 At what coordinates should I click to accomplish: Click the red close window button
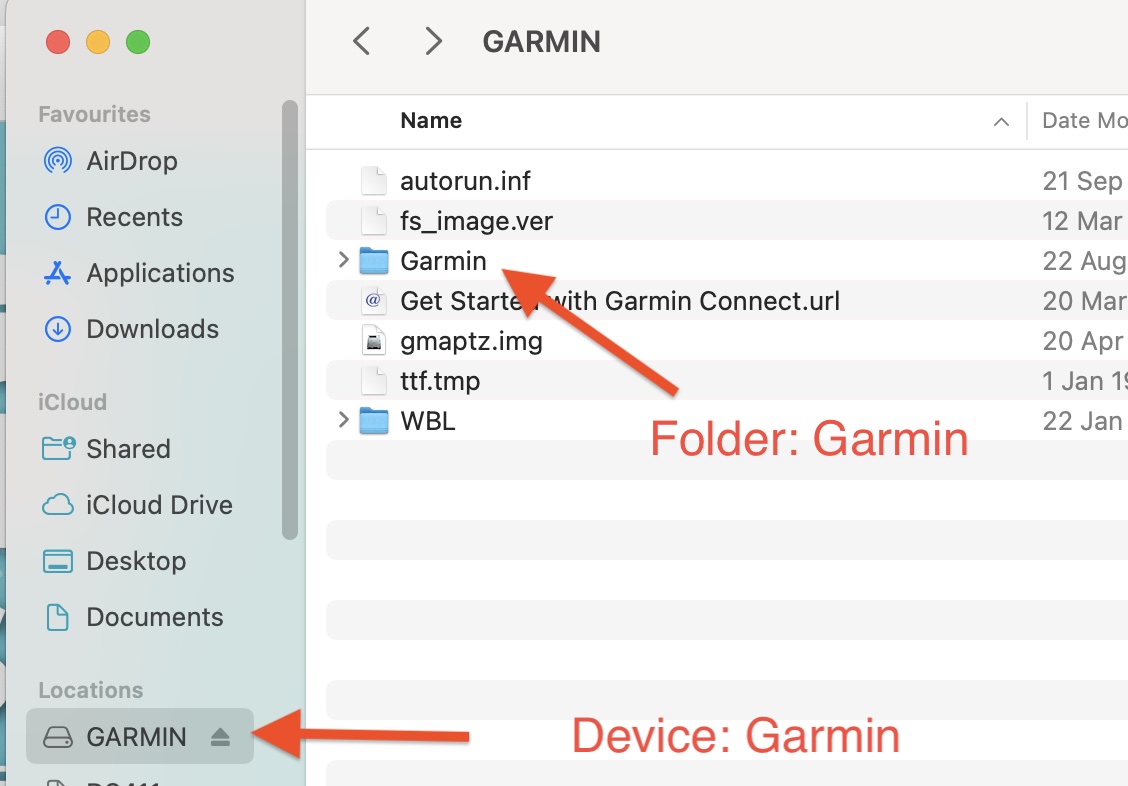(x=58, y=42)
